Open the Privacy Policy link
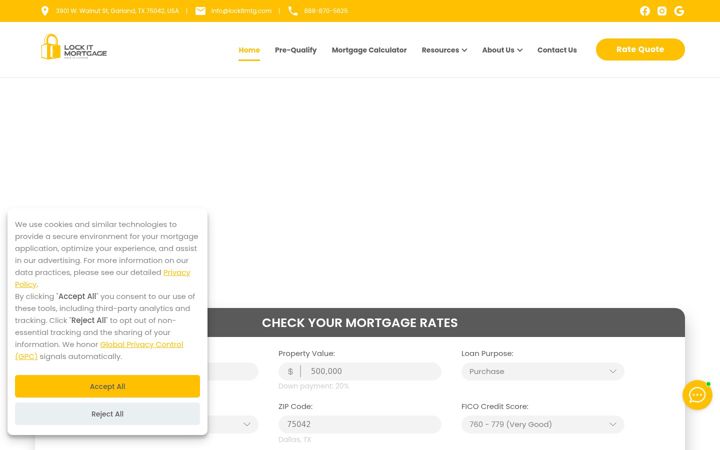The width and height of the screenshot is (720, 450). (x=177, y=272)
